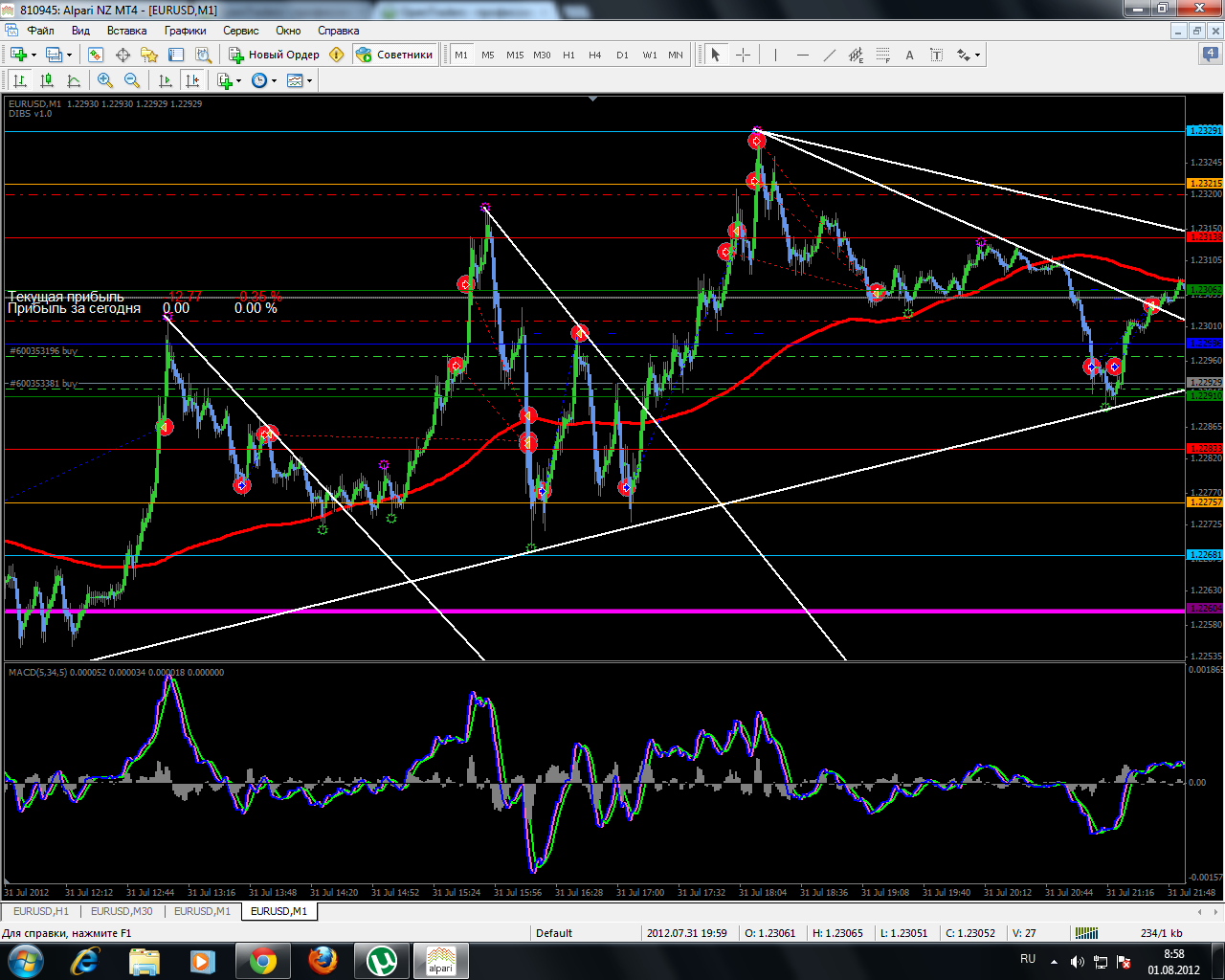Select the Fibonacci retracement tool
This screenshot has width=1225, height=980.
(x=882, y=55)
